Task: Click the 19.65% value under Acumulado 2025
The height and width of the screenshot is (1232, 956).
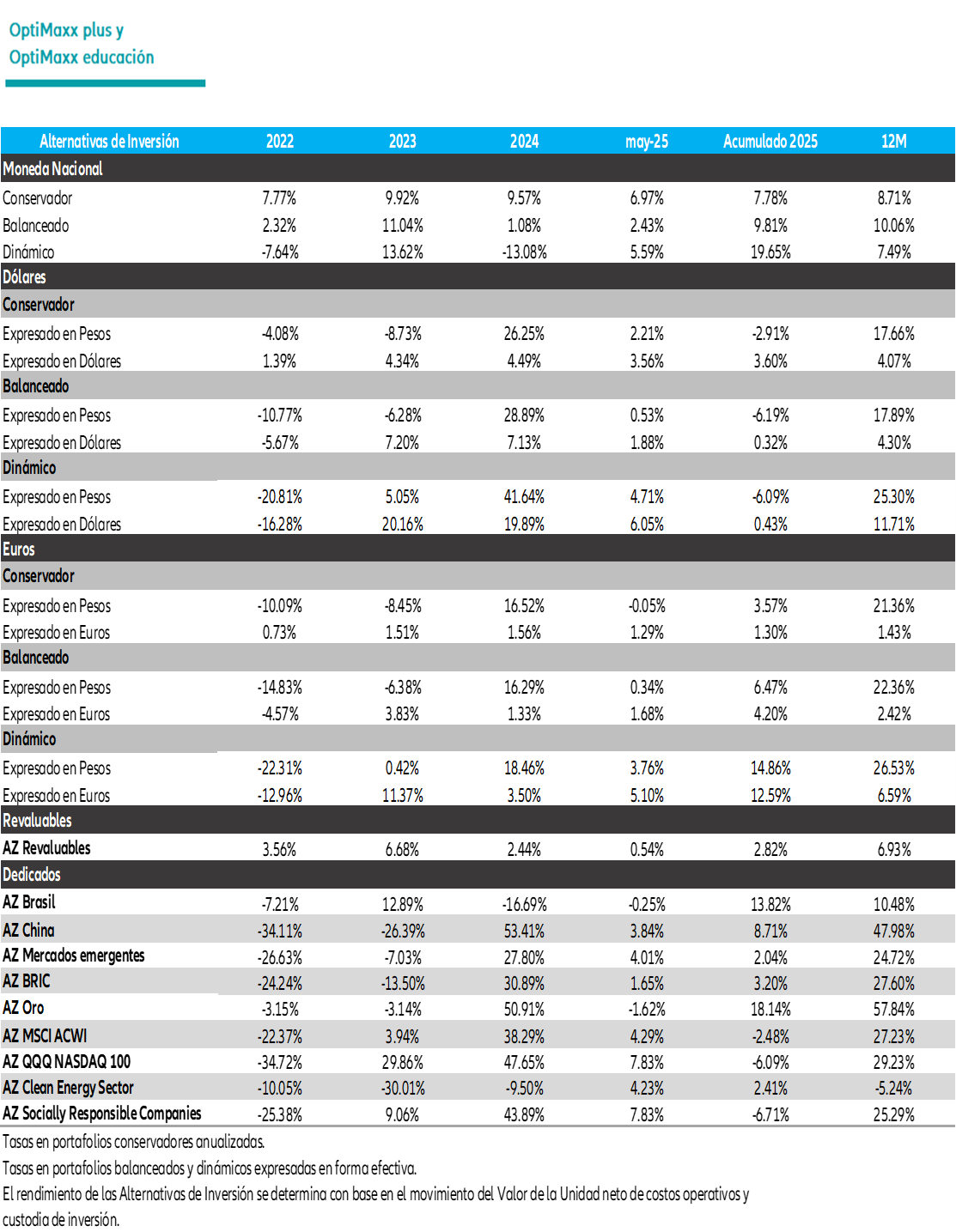Action: coord(770,252)
